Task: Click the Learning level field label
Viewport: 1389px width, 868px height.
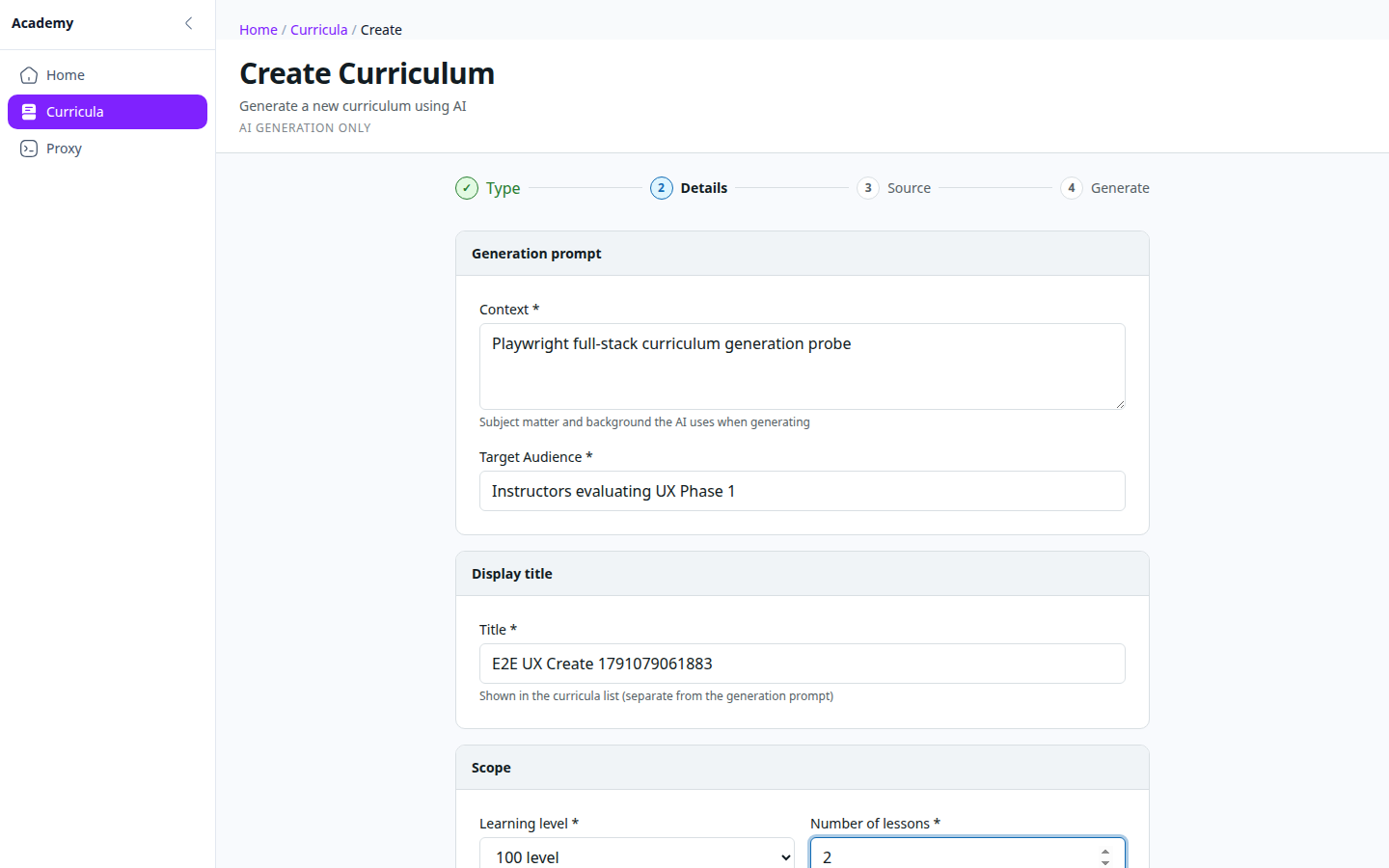Action: click(529, 824)
